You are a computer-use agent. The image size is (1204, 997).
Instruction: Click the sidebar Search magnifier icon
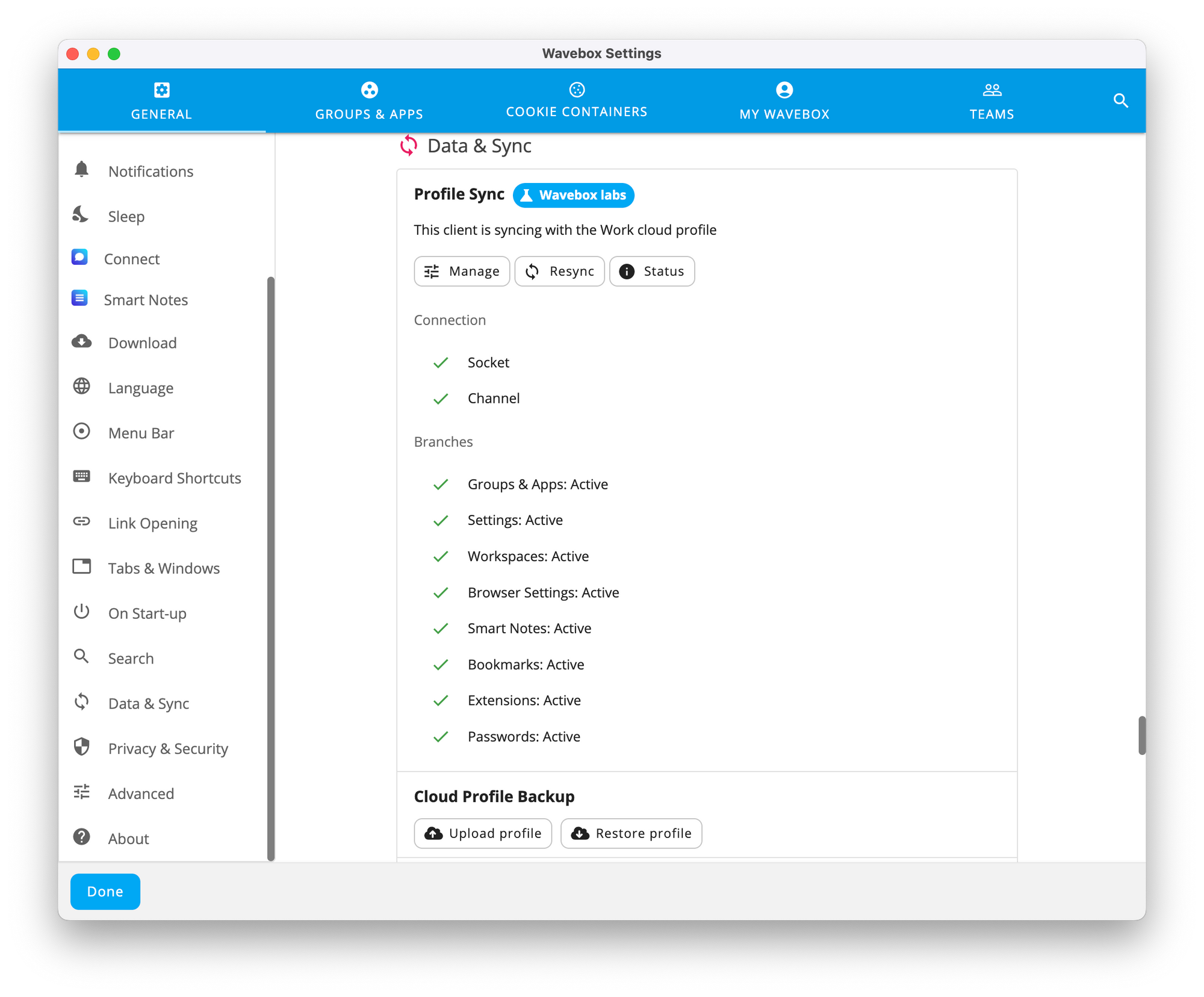(82, 657)
